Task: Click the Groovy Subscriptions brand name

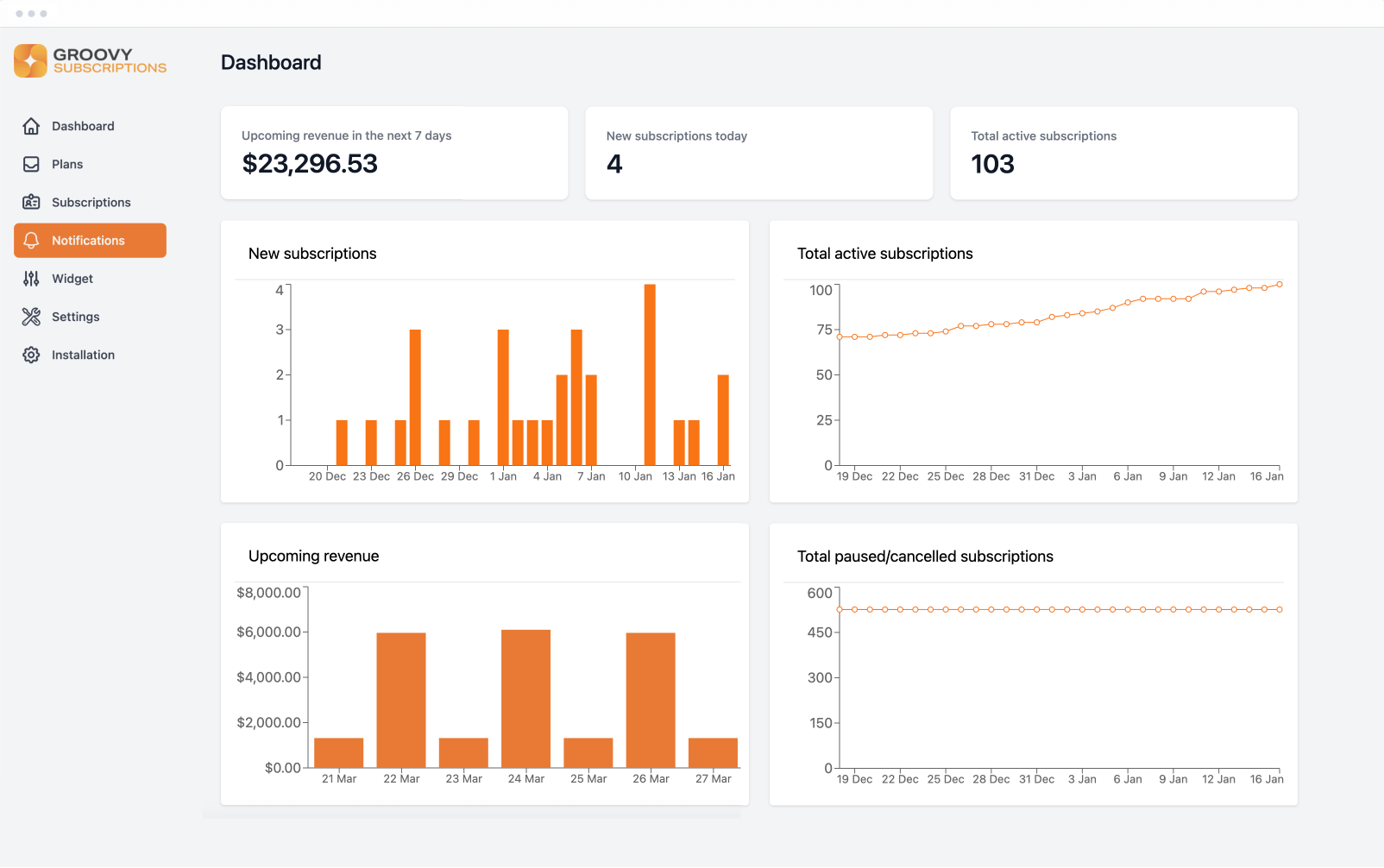Action: pos(110,60)
